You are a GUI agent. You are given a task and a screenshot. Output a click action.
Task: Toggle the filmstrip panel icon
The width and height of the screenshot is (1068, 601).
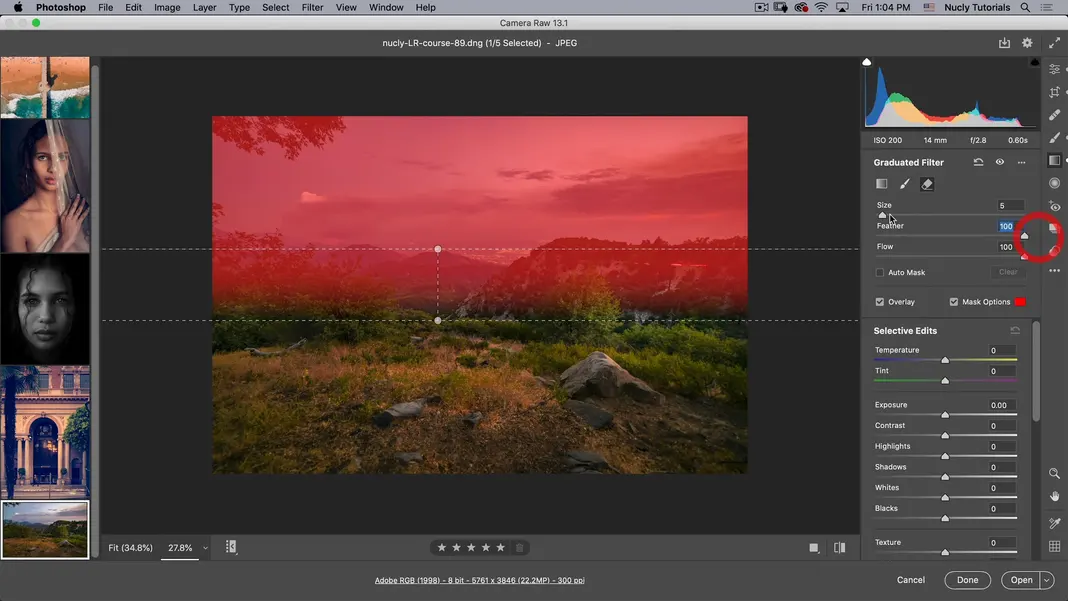(x=231, y=547)
